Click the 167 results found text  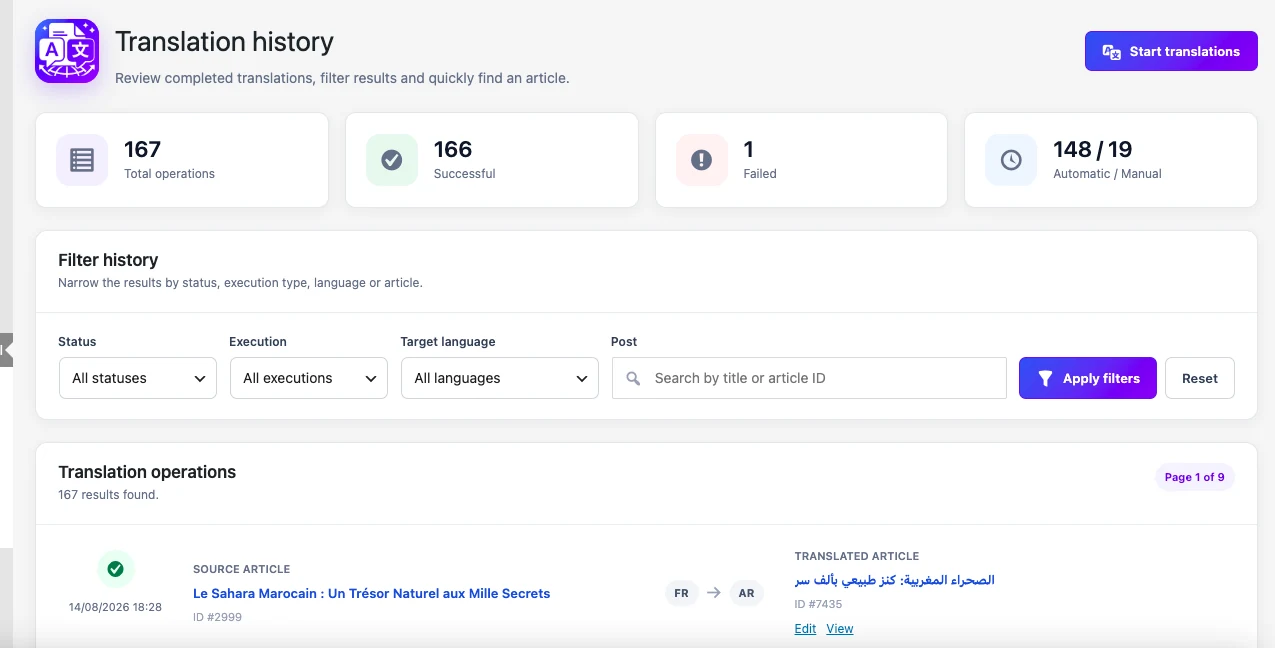[109, 494]
